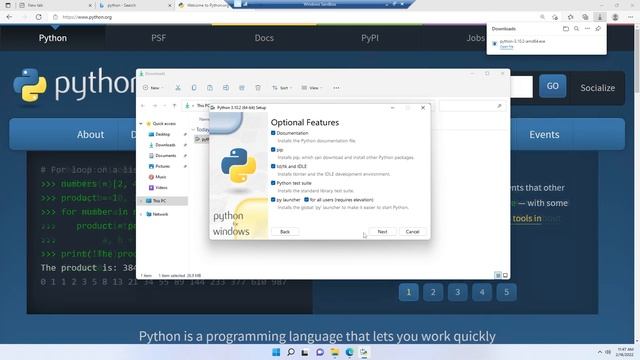This screenshot has height=360, width=640.
Task: Click the browser Back arrow
Action: click(x=9, y=17)
